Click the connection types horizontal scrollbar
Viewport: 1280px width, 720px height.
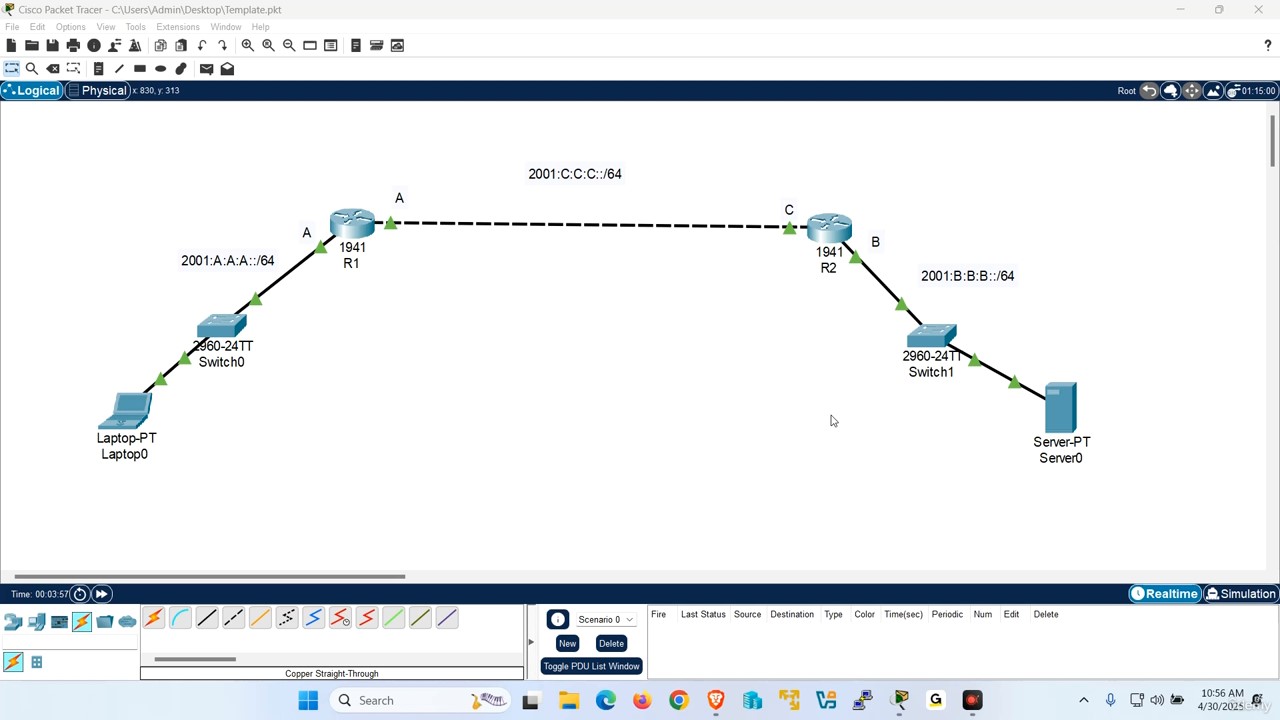(x=195, y=659)
